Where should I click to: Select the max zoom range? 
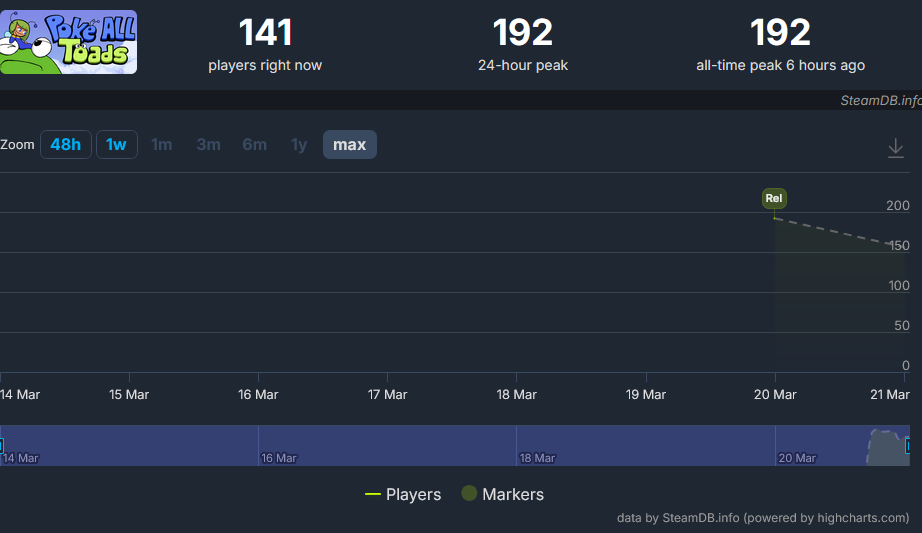(350, 145)
